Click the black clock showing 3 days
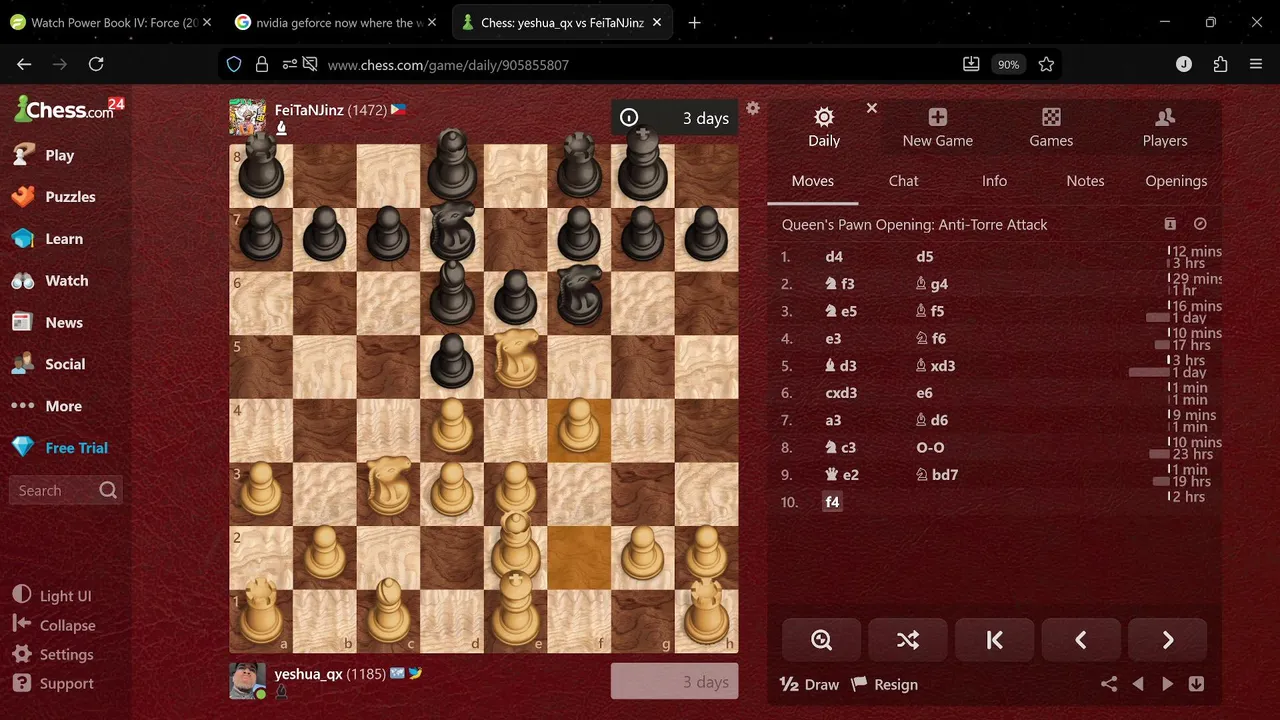The width and height of the screenshot is (1280, 720). point(675,118)
